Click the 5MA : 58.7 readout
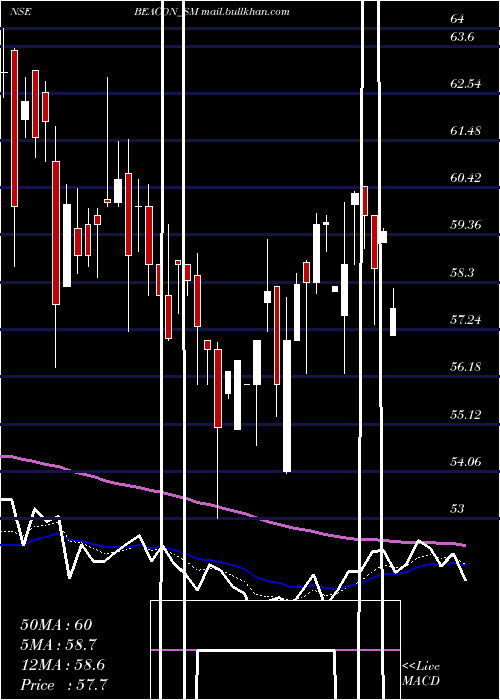The width and height of the screenshot is (500, 700). click(x=58, y=645)
